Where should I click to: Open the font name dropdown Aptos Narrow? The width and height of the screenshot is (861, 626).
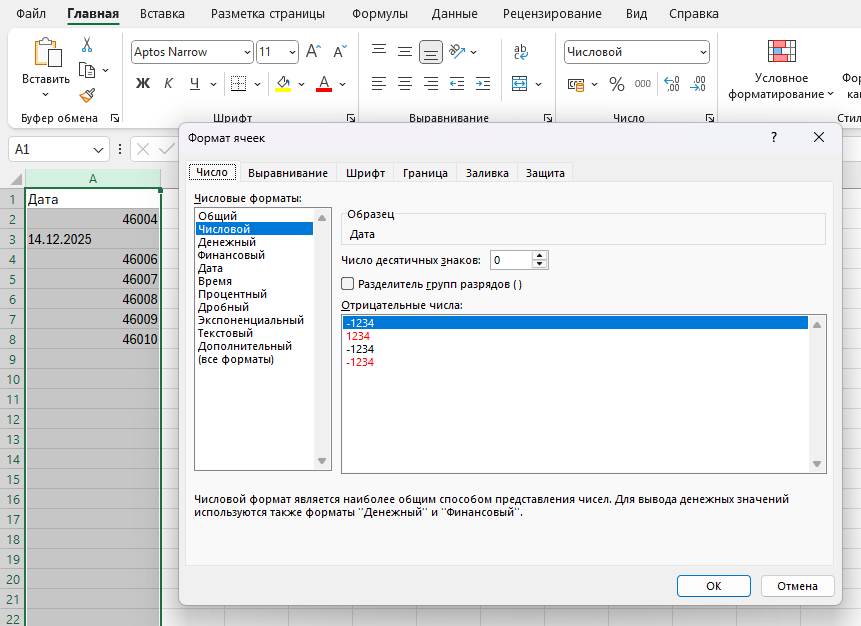tap(246, 52)
